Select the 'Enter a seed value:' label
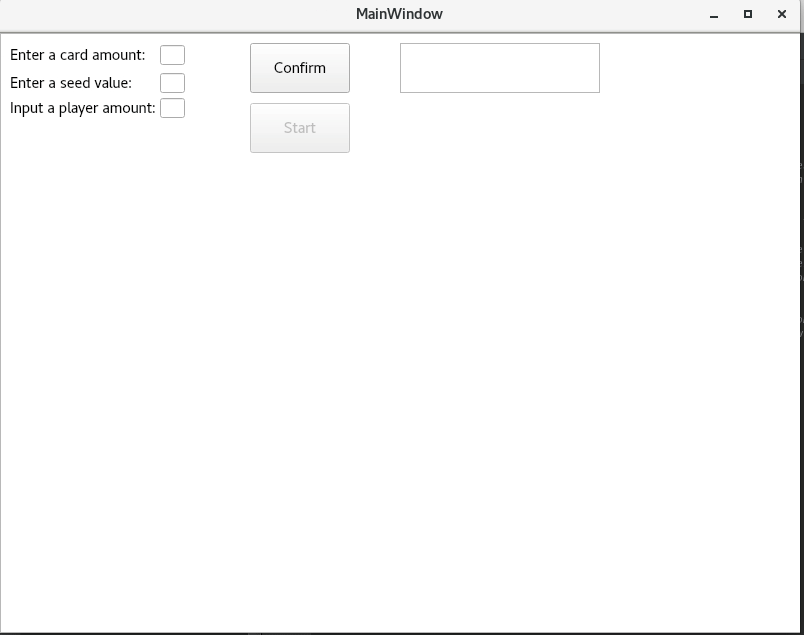 (68, 83)
